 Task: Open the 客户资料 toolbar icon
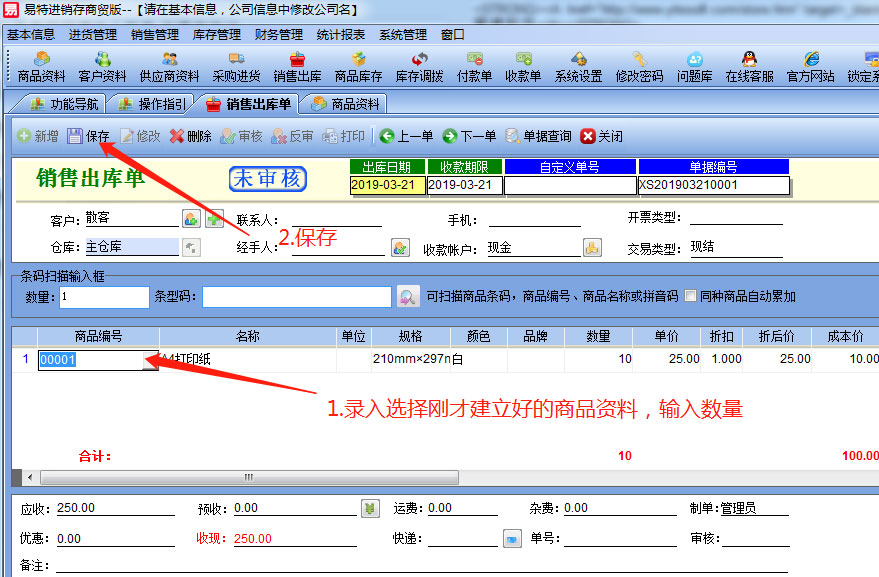coord(102,67)
